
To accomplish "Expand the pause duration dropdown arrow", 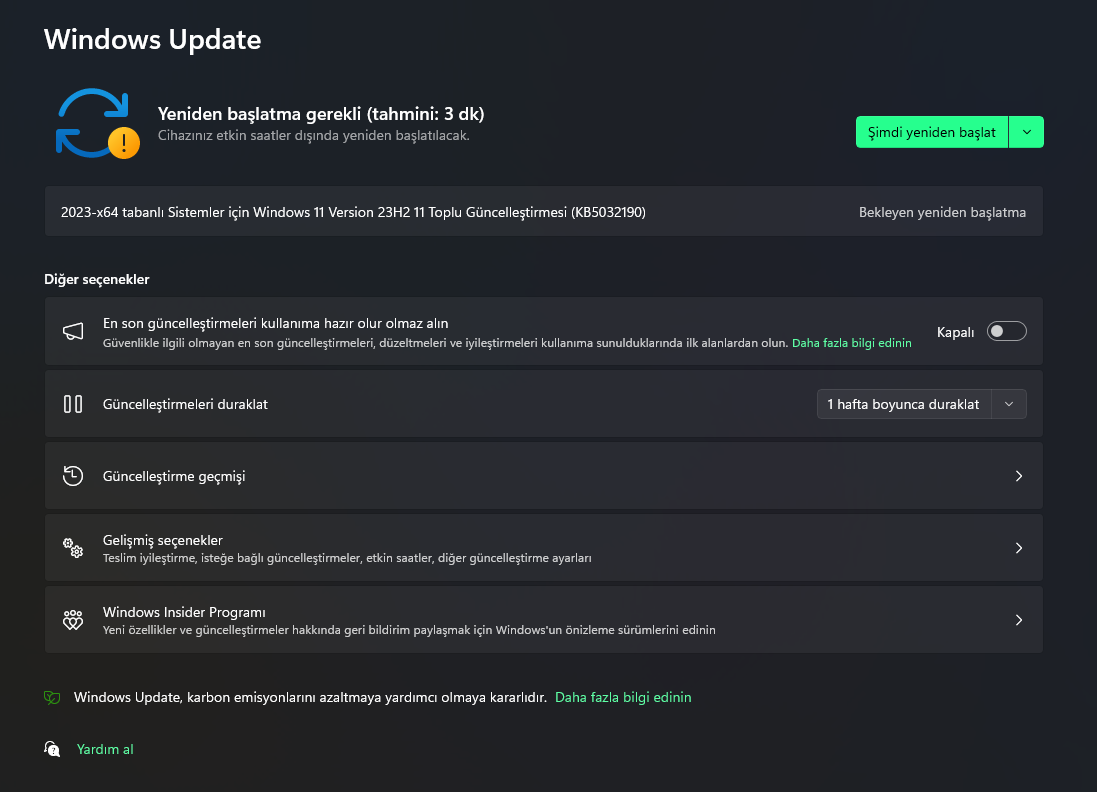I will 1009,404.
